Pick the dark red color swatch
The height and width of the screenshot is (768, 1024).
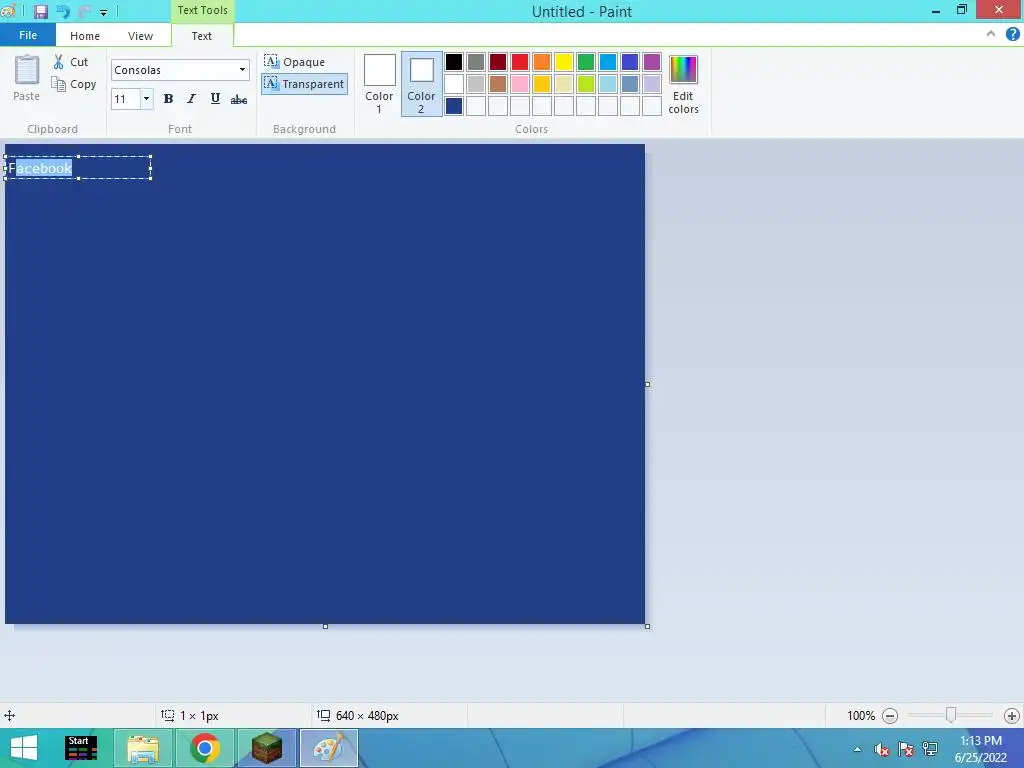click(x=498, y=62)
